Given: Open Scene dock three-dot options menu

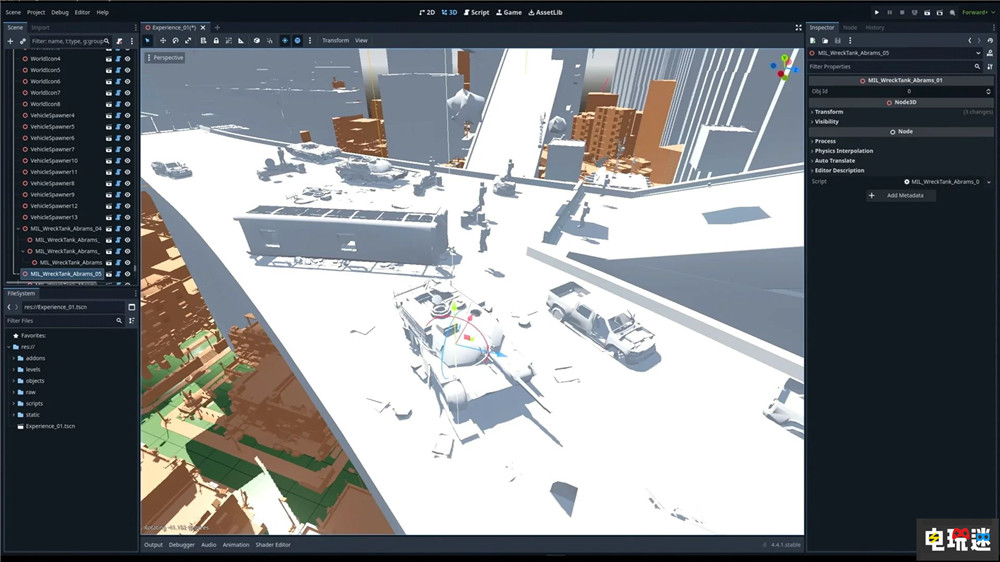Looking at the screenshot, I should pyautogui.click(x=132, y=41).
